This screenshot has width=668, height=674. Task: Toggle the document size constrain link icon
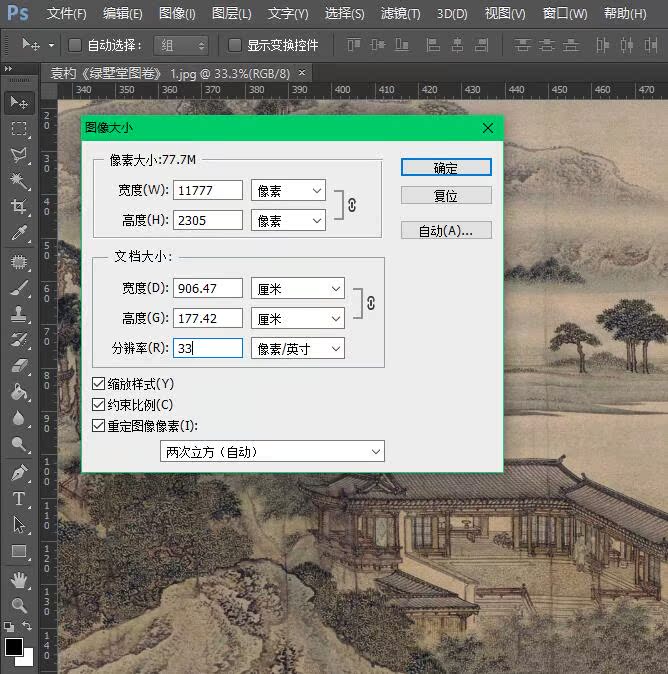(371, 303)
